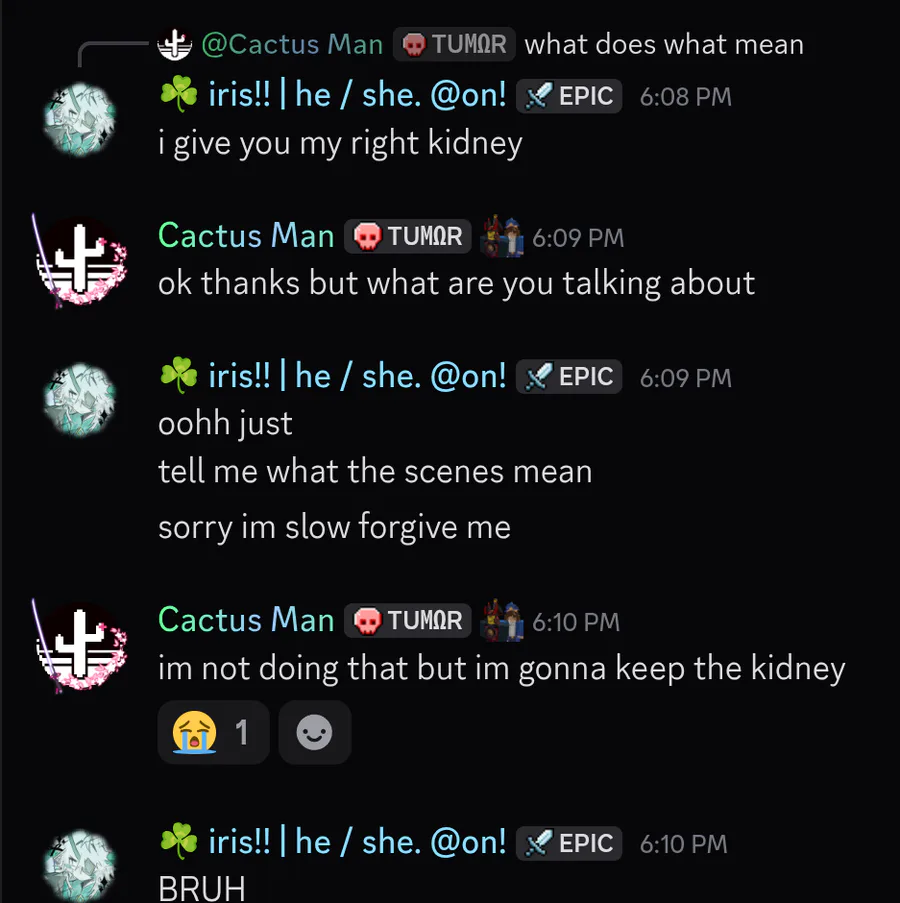Image resolution: width=900 pixels, height=903 pixels.
Task: Click iris's username on the kidney message
Action: click(332, 96)
